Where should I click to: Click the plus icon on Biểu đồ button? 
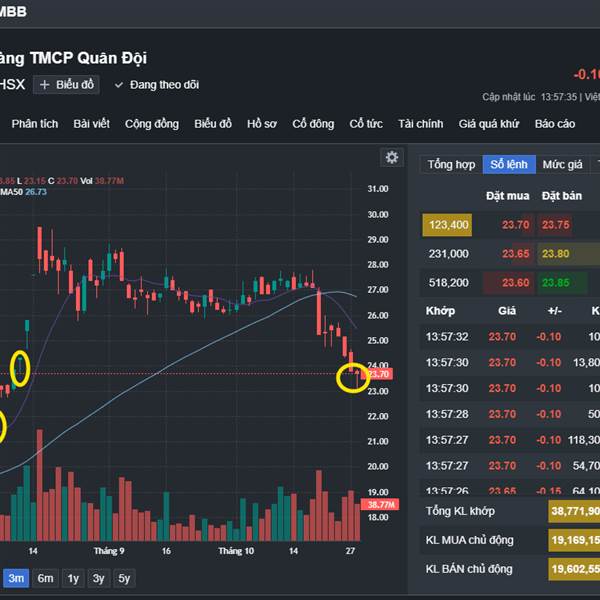coord(45,85)
